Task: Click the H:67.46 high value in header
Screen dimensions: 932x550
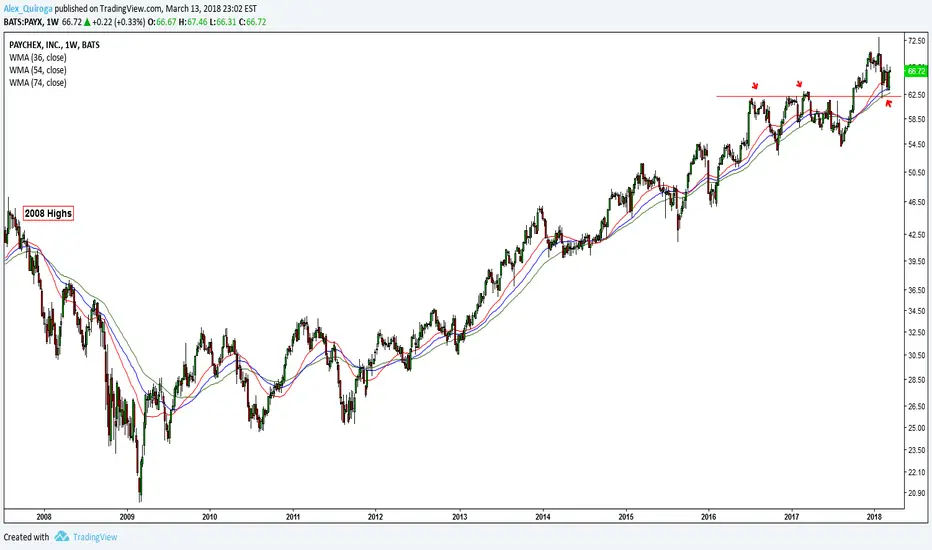Action: [193, 22]
